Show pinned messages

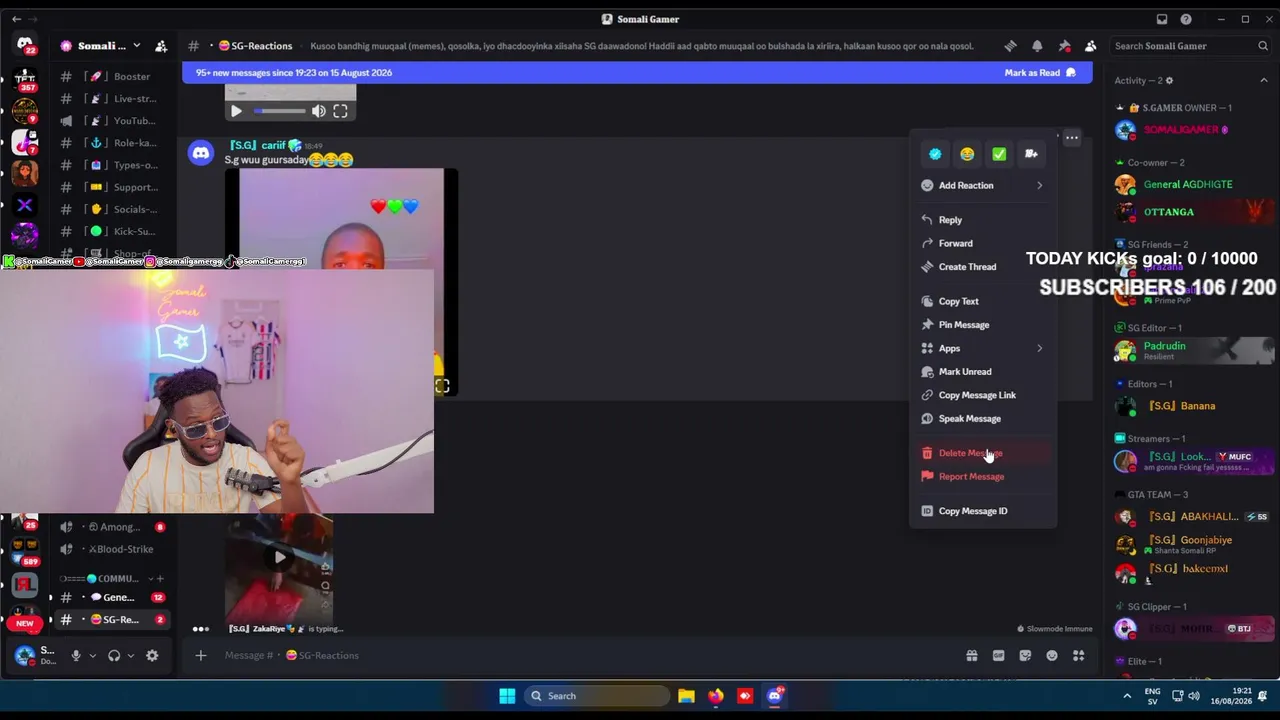coord(1064,46)
